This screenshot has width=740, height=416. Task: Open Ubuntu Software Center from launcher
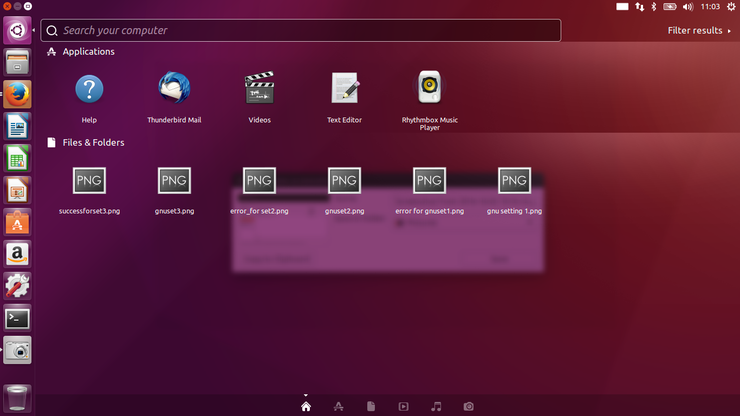click(x=17, y=222)
